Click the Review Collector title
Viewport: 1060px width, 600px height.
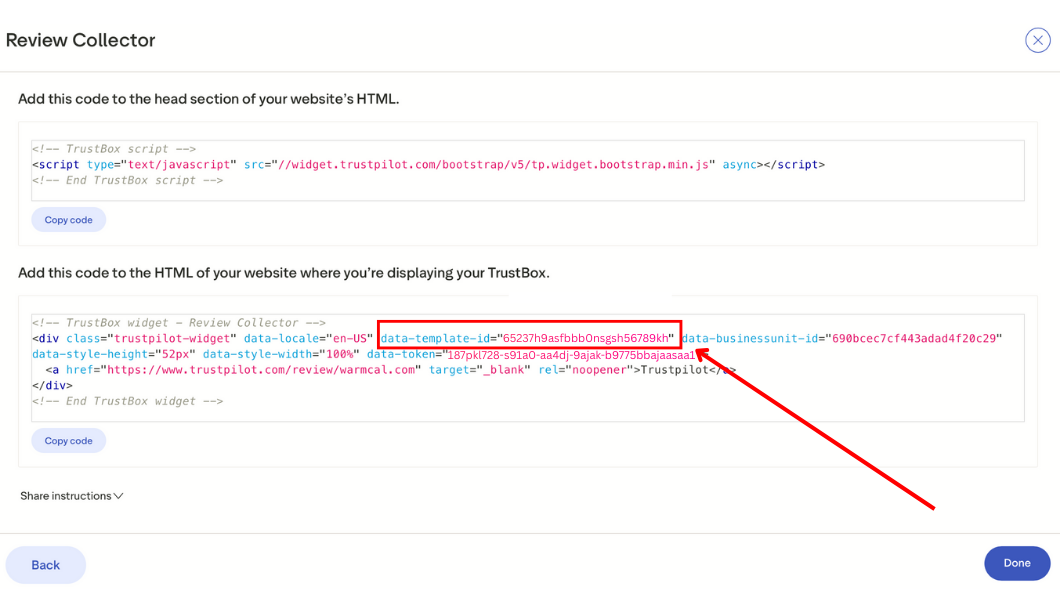[80, 41]
